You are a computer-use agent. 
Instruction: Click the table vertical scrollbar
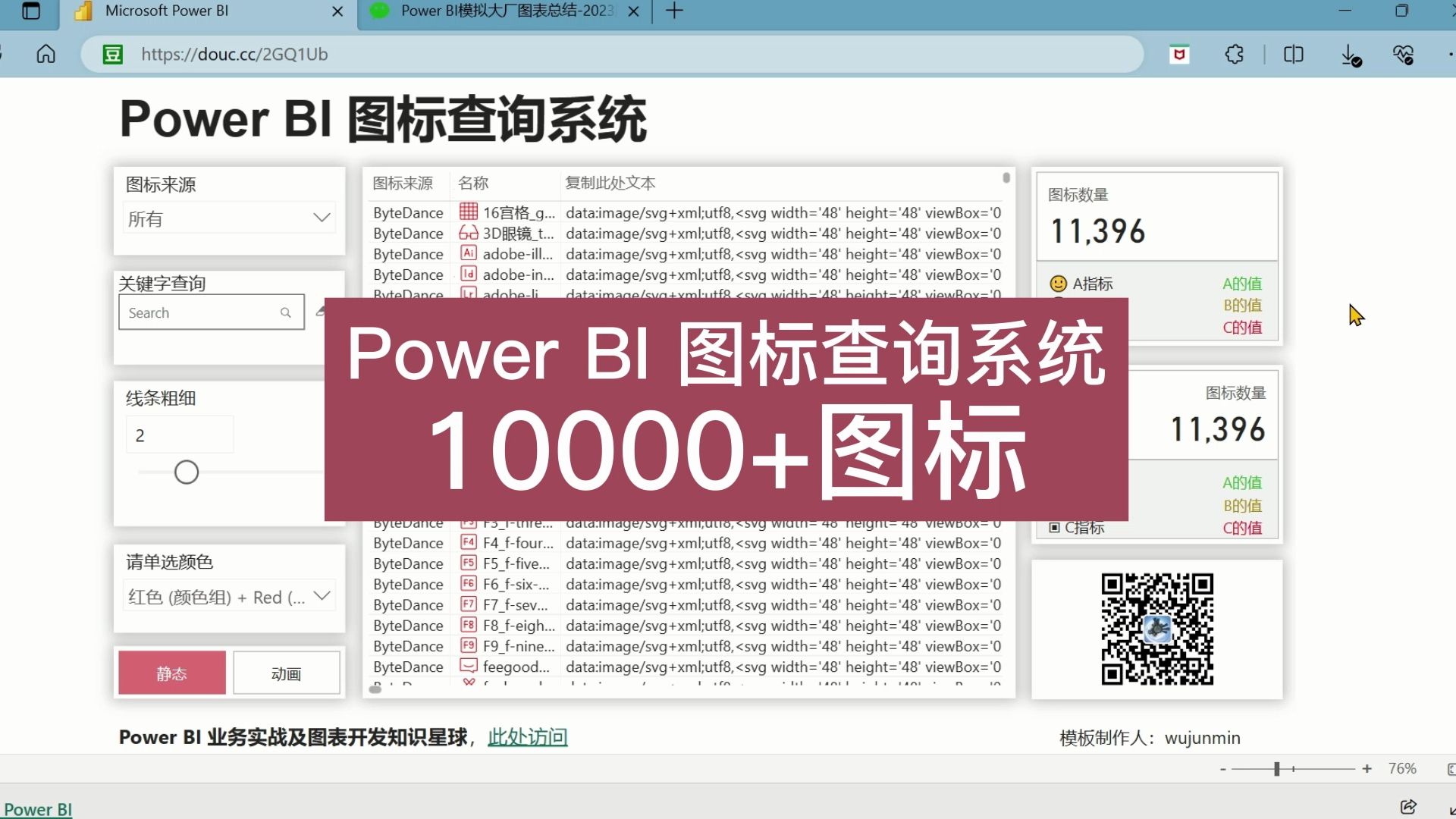point(1006,177)
